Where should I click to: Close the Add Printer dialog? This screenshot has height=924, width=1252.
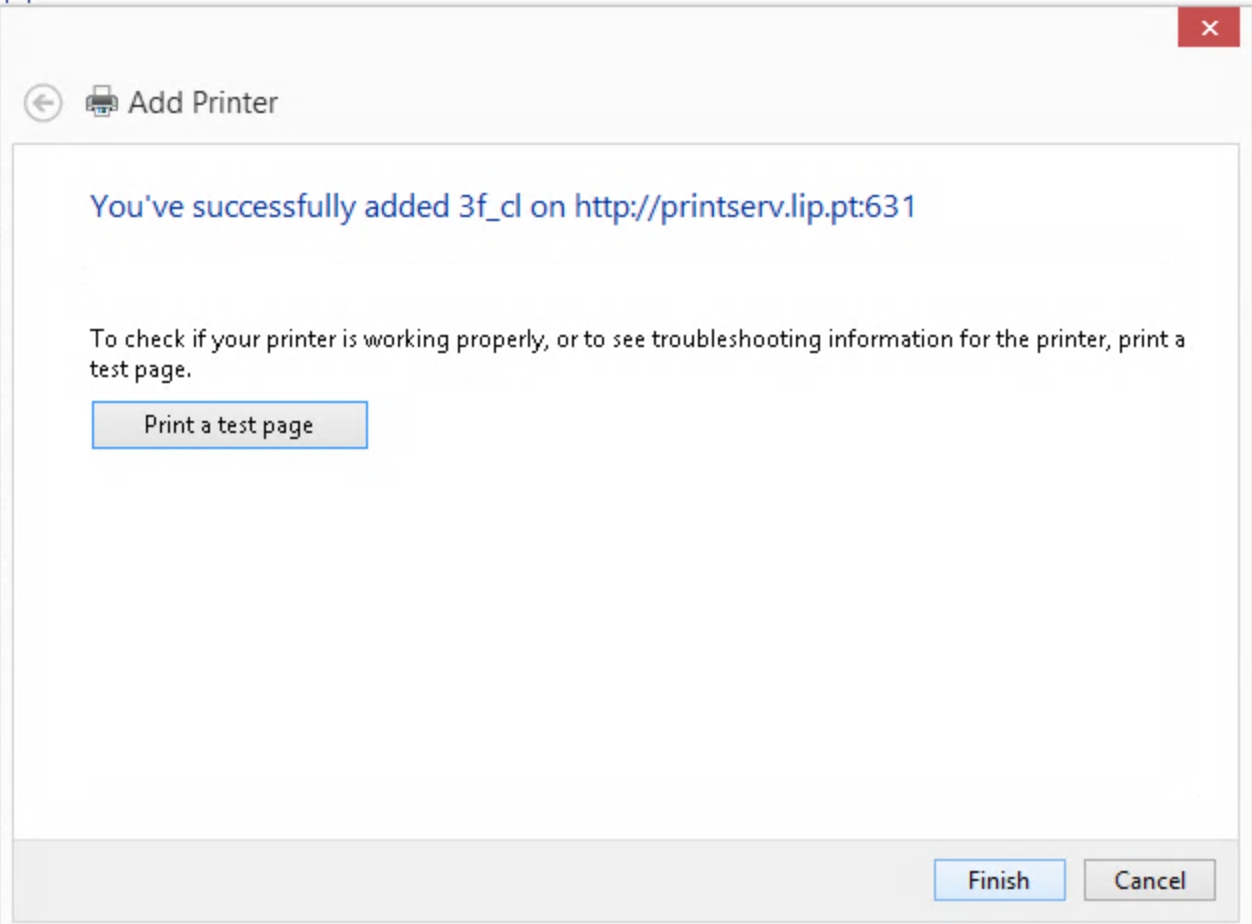[1209, 28]
